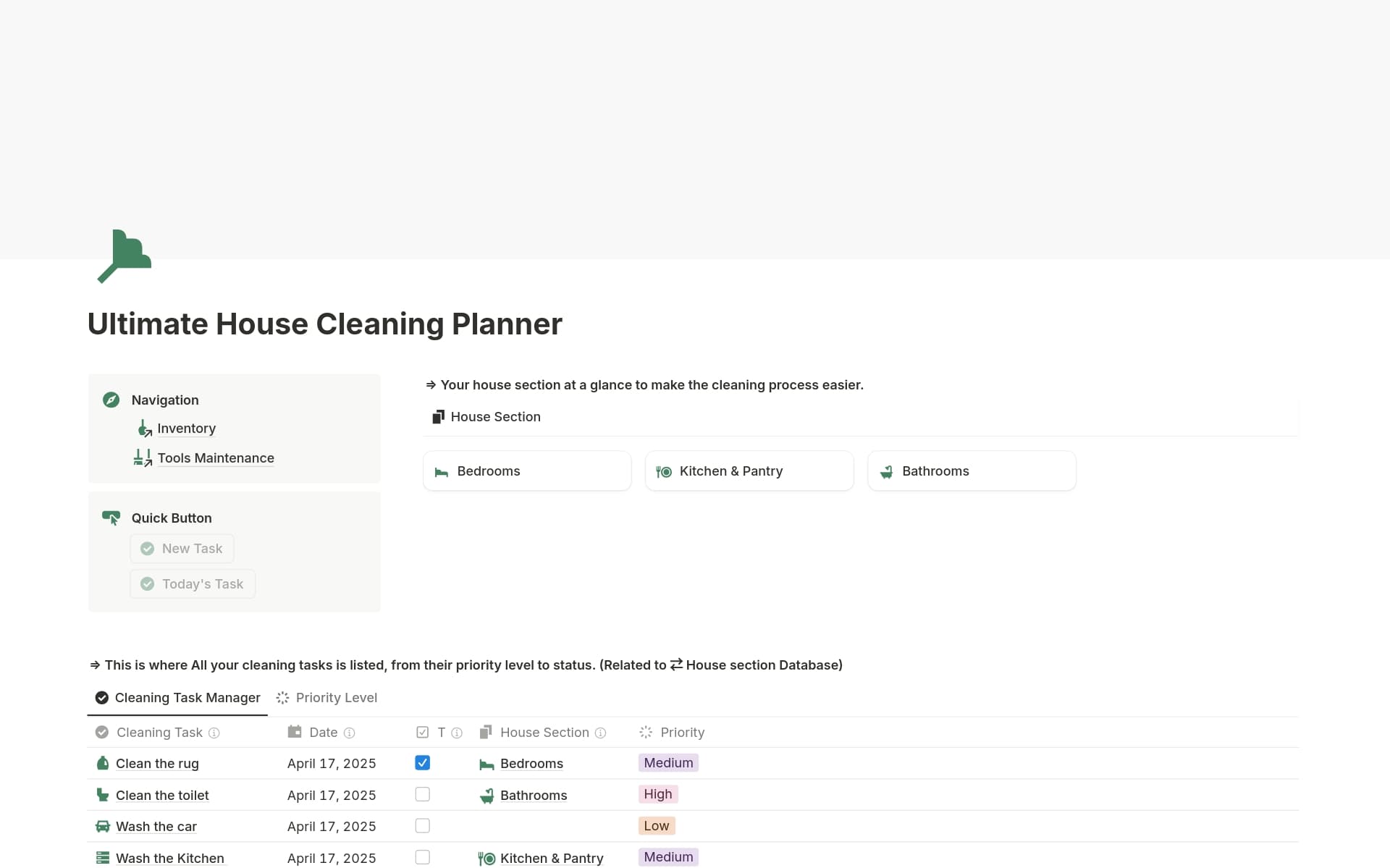Click the bed icon on the Bedrooms card
The width and height of the screenshot is (1390, 868).
[x=441, y=471]
